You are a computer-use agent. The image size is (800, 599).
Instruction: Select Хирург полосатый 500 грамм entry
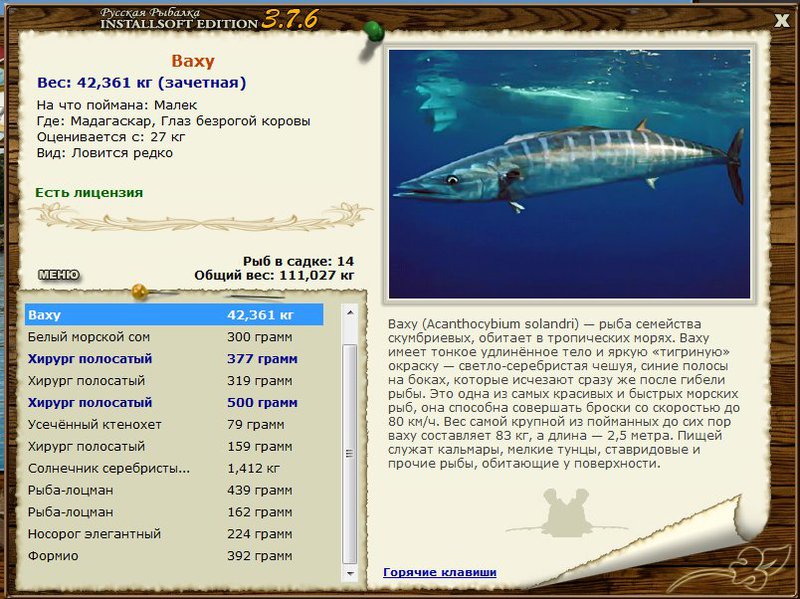[174, 403]
